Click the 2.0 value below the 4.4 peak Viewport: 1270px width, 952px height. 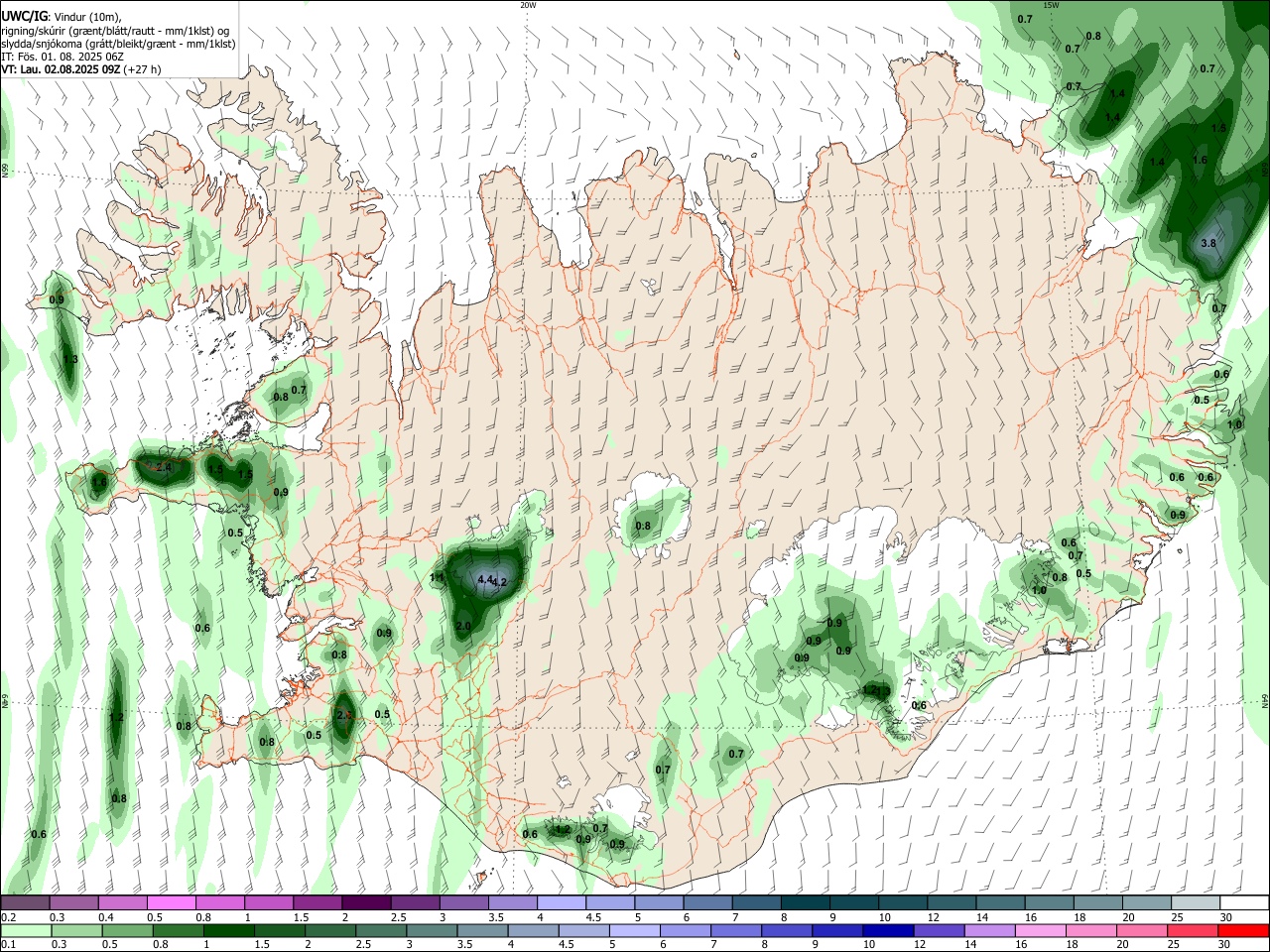coord(463,627)
